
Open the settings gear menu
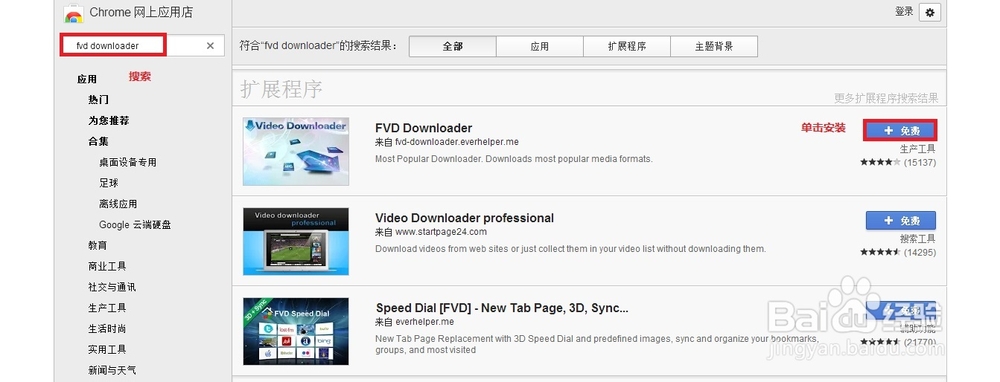[x=930, y=13]
